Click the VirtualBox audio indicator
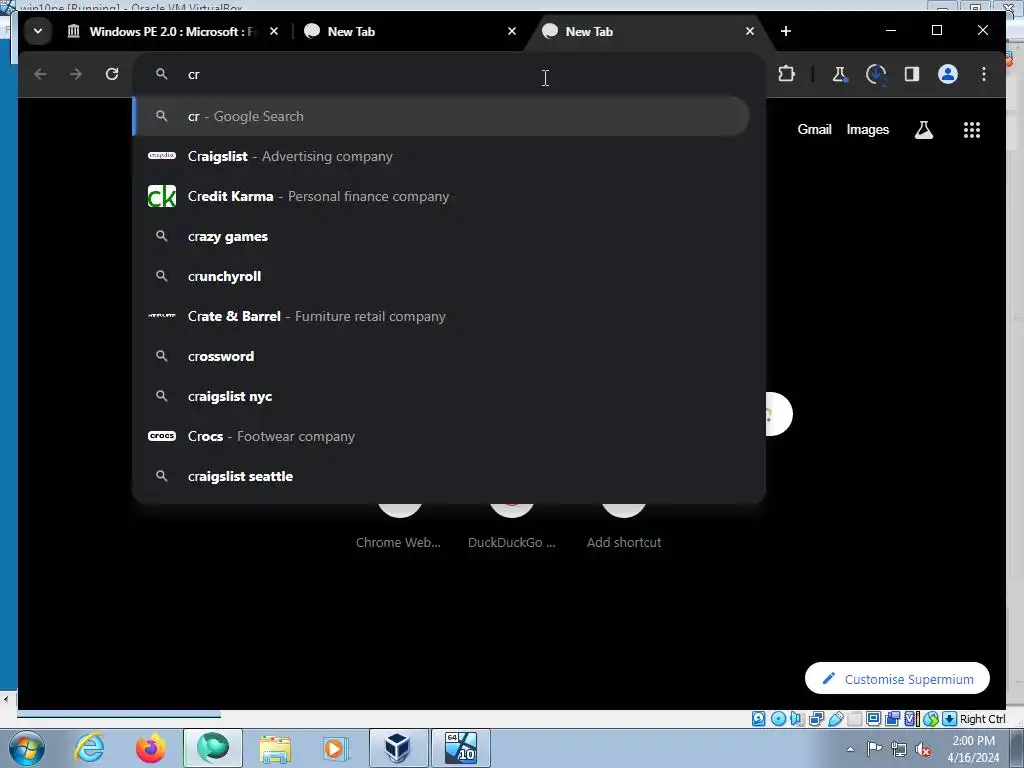Screen dimensions: 1024x768 coord(797,719)
